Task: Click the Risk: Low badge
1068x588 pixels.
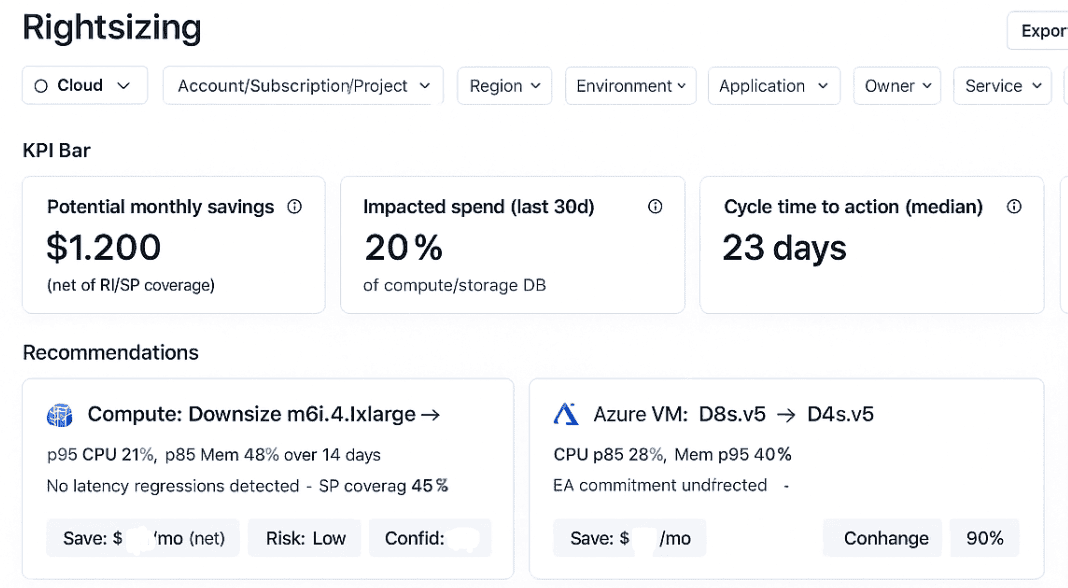Action: [x=304, y=537]
